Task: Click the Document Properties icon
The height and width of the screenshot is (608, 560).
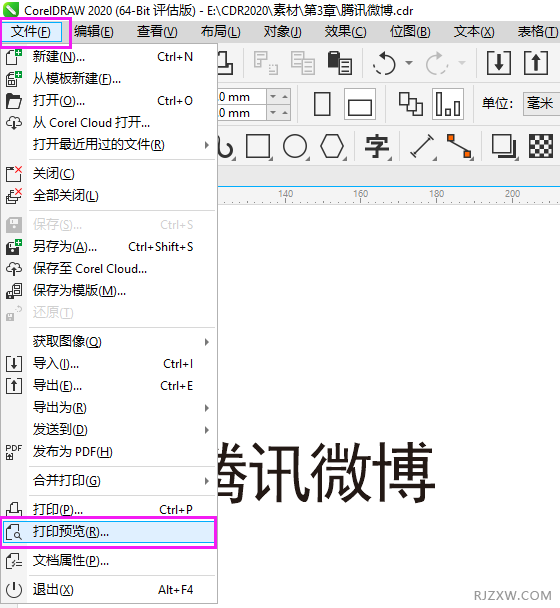Action: [14, 561]
